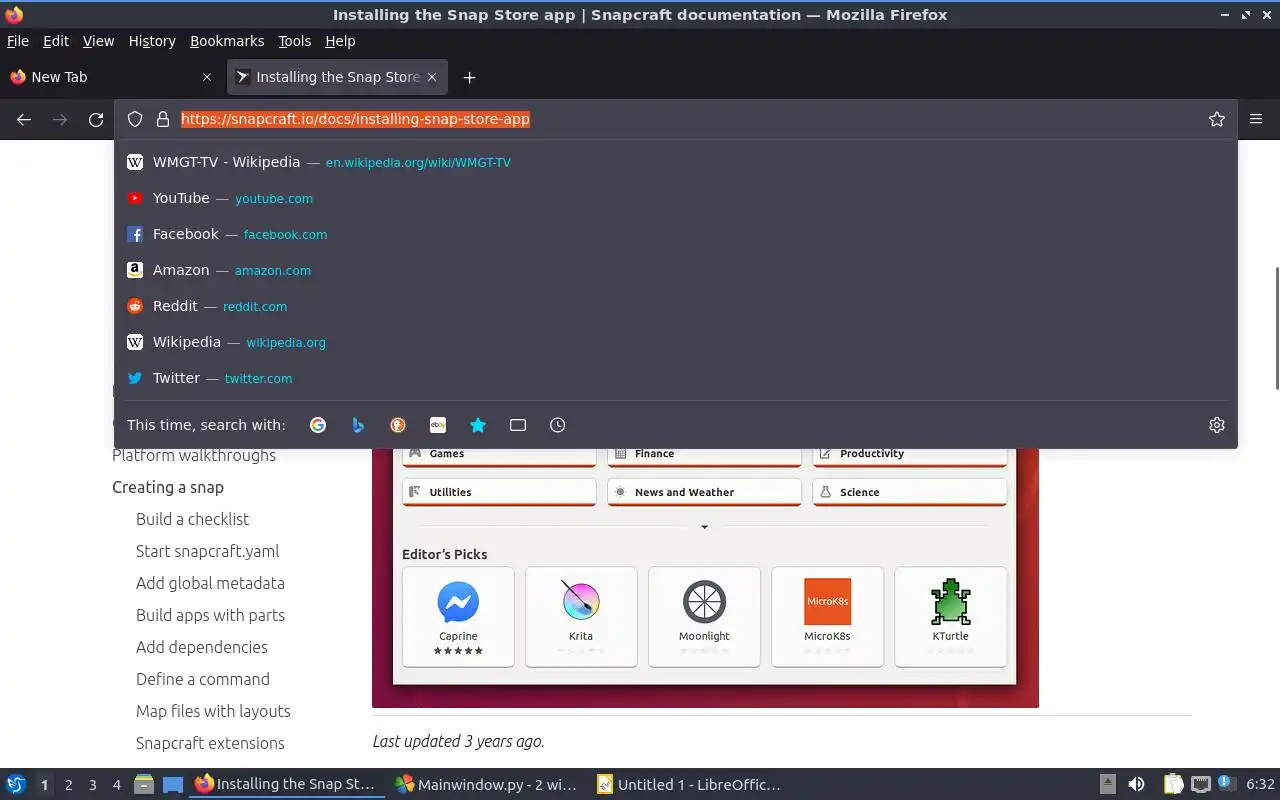Search bookmarks via the star icon

[478, 425]
